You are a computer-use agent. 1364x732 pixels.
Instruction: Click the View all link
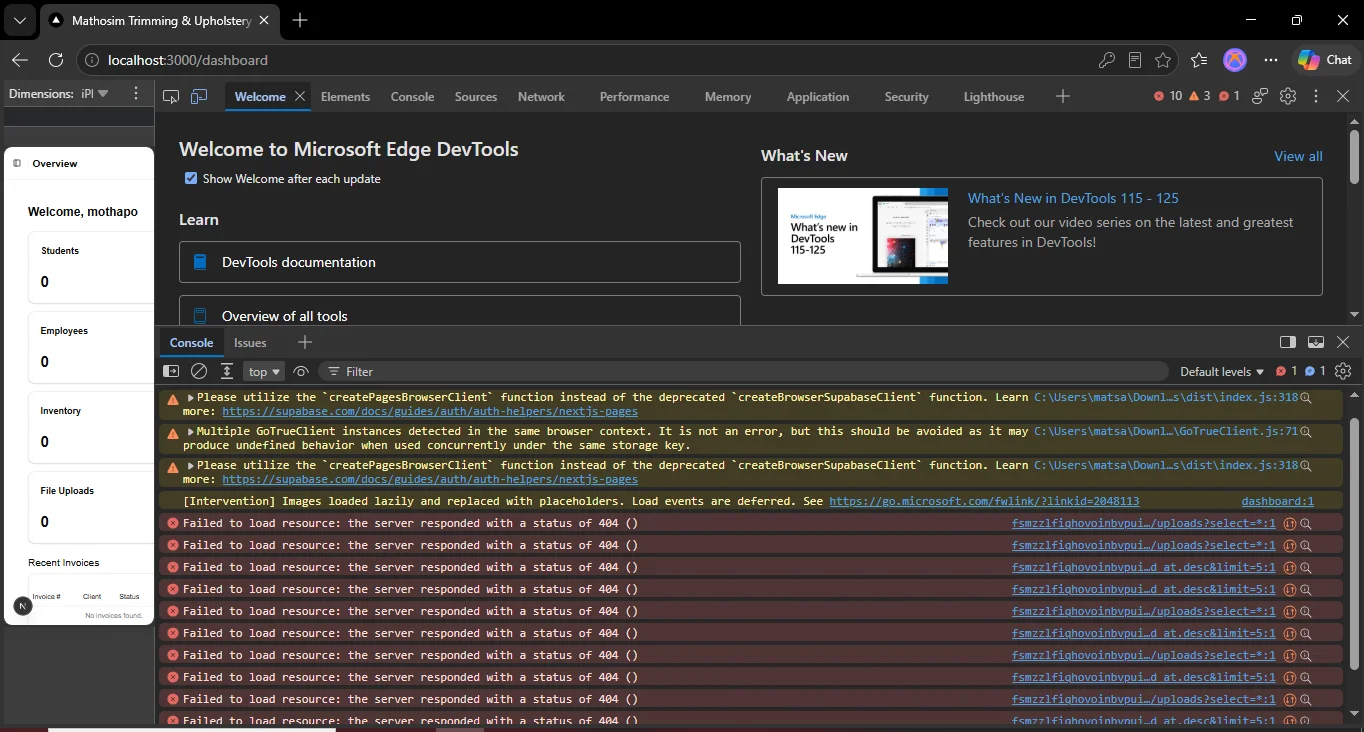tap(1298, 156)
